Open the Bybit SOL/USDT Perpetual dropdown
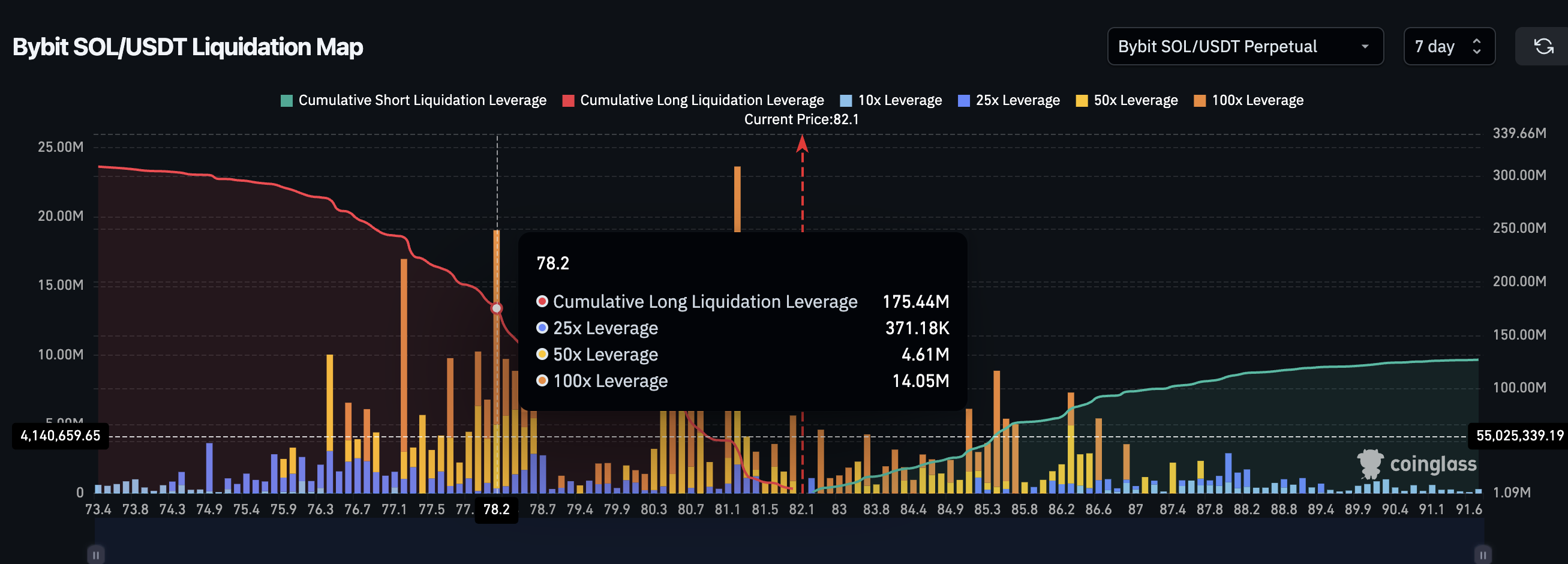The height and width of the screenshot is (564, 1568). (x=1245, y=46)
